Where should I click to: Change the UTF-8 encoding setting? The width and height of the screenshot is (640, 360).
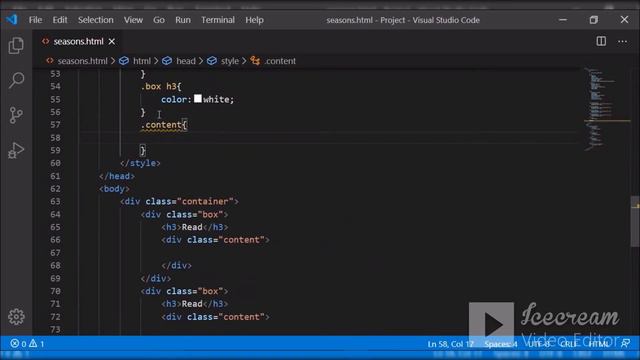click(x=538, y=344)
